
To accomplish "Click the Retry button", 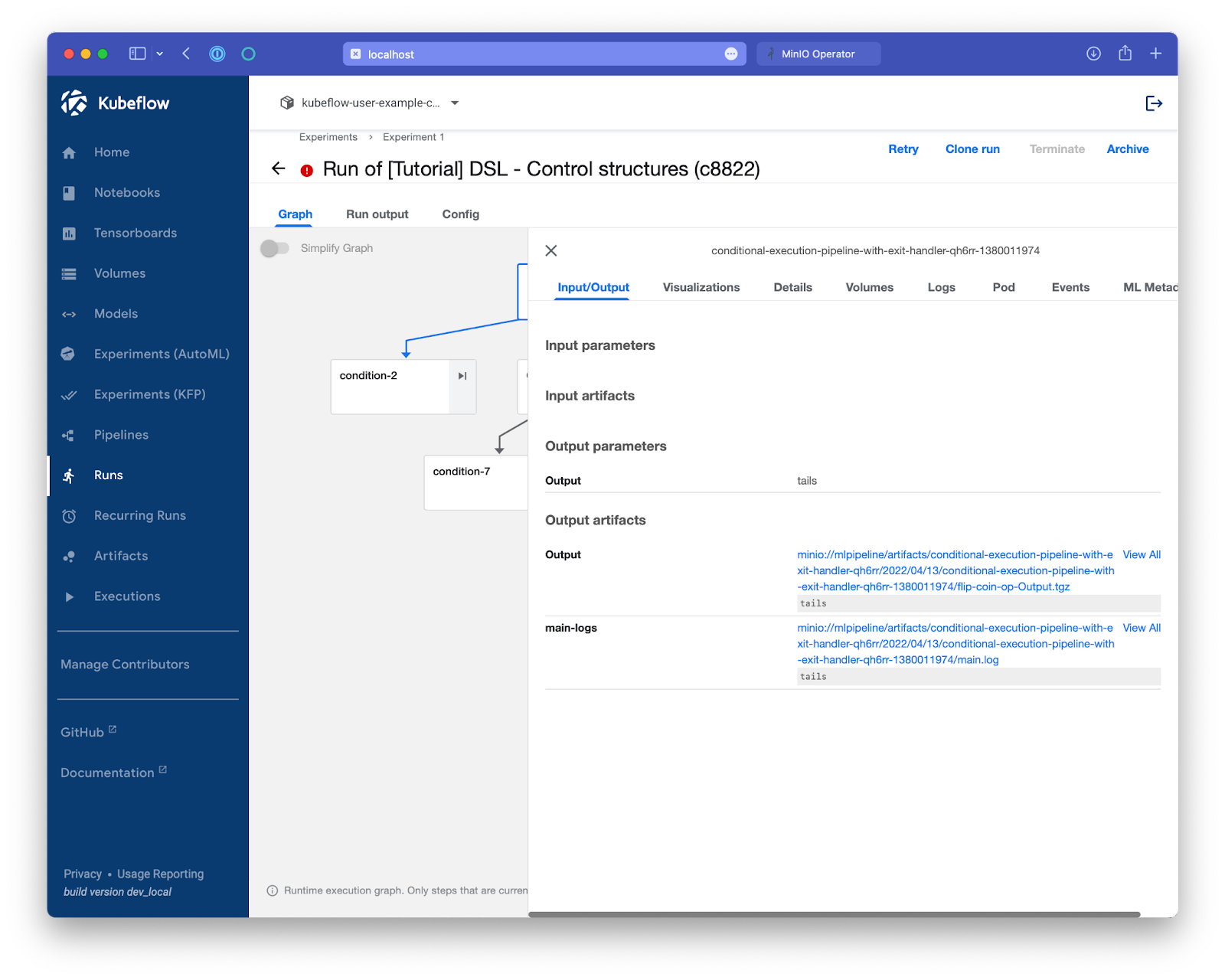I will pyautogui.click(x=903, y=149).
